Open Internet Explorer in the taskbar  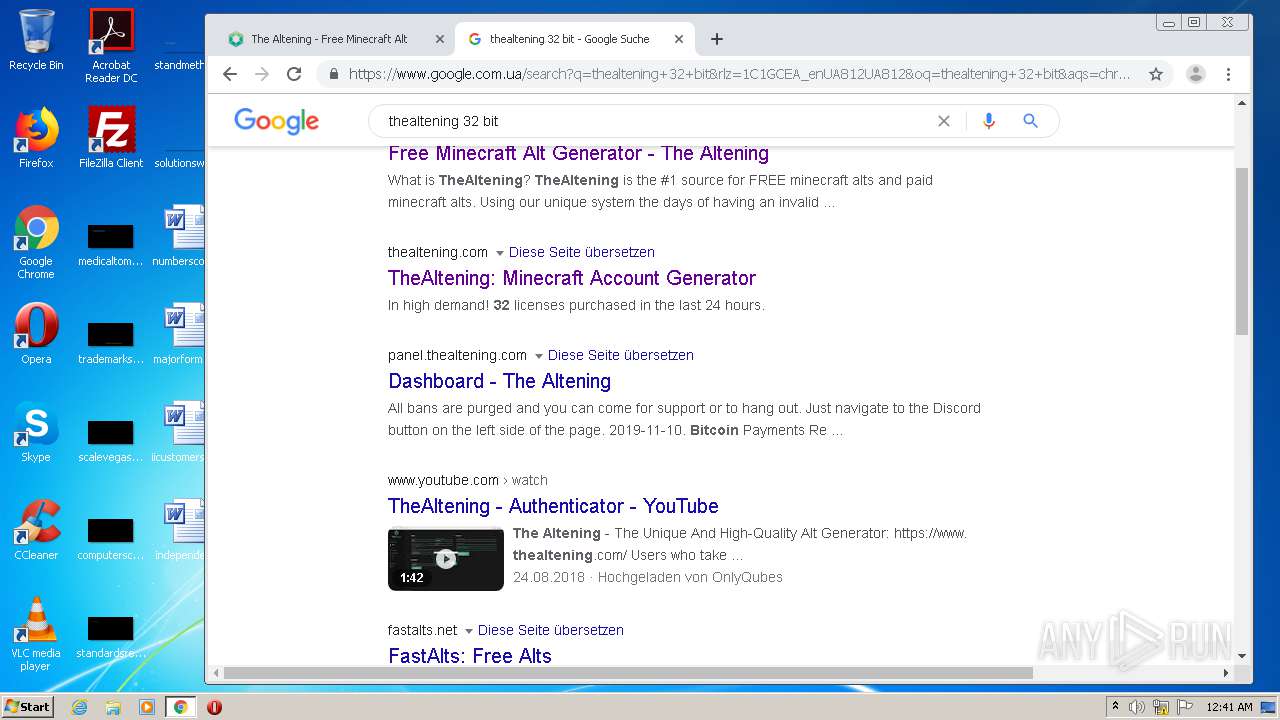click(80, 707)
